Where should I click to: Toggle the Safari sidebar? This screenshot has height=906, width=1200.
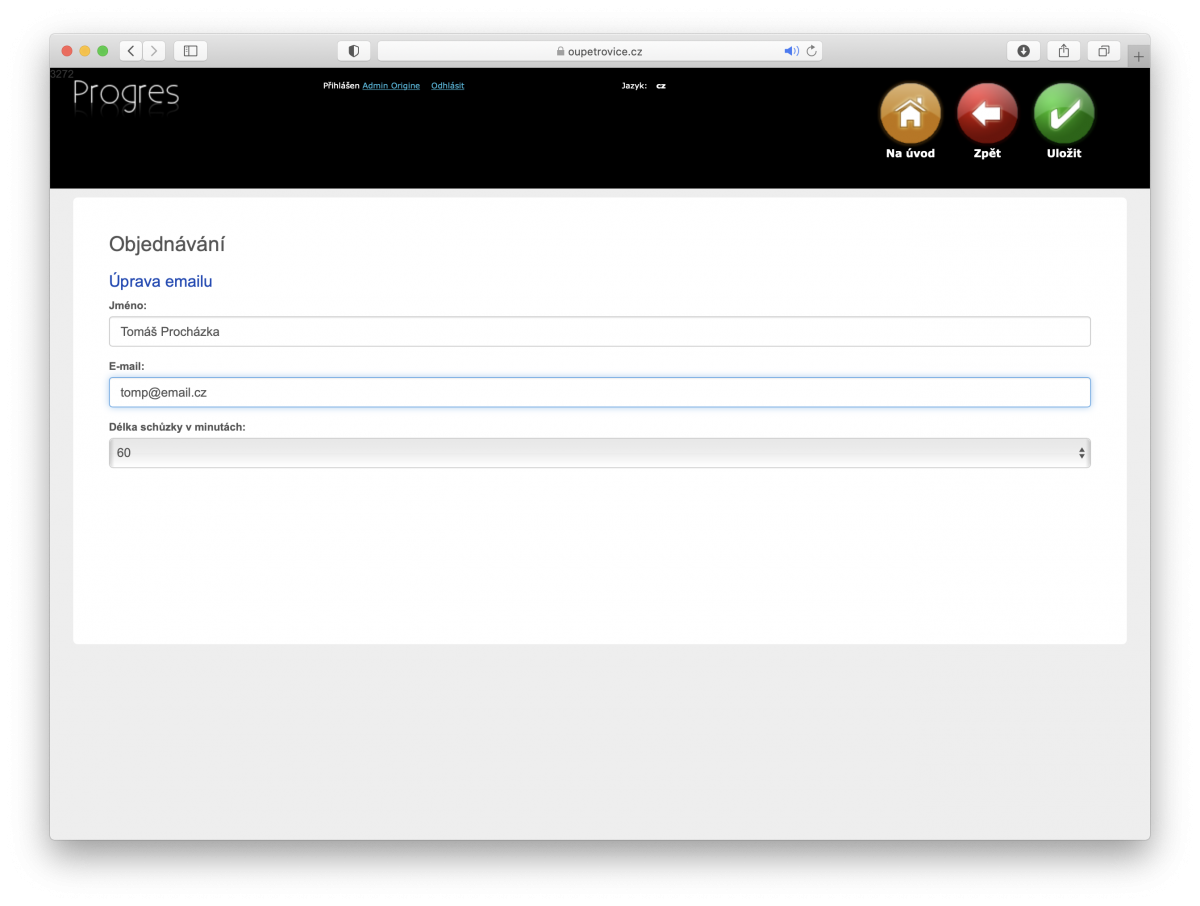tap(190, 50)
